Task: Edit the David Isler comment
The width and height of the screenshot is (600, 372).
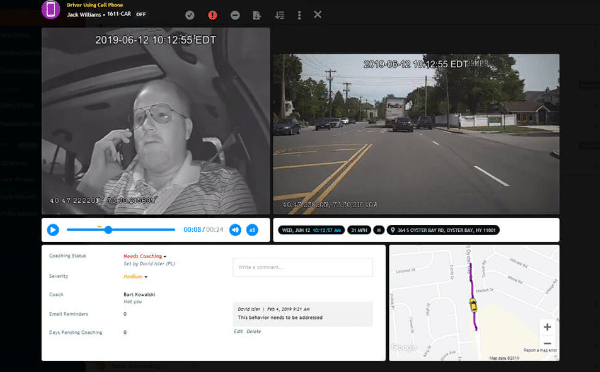Action: click(x=238, y=331)
